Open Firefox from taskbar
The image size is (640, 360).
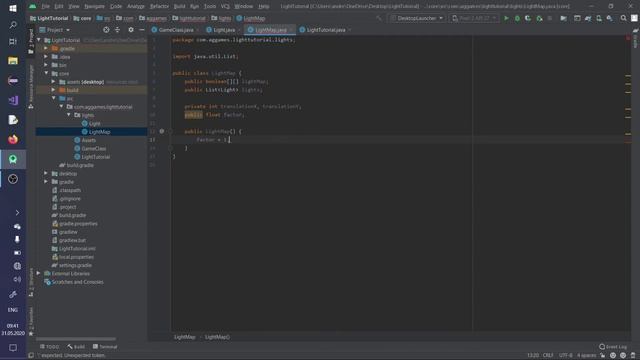[x=13, y=140]
